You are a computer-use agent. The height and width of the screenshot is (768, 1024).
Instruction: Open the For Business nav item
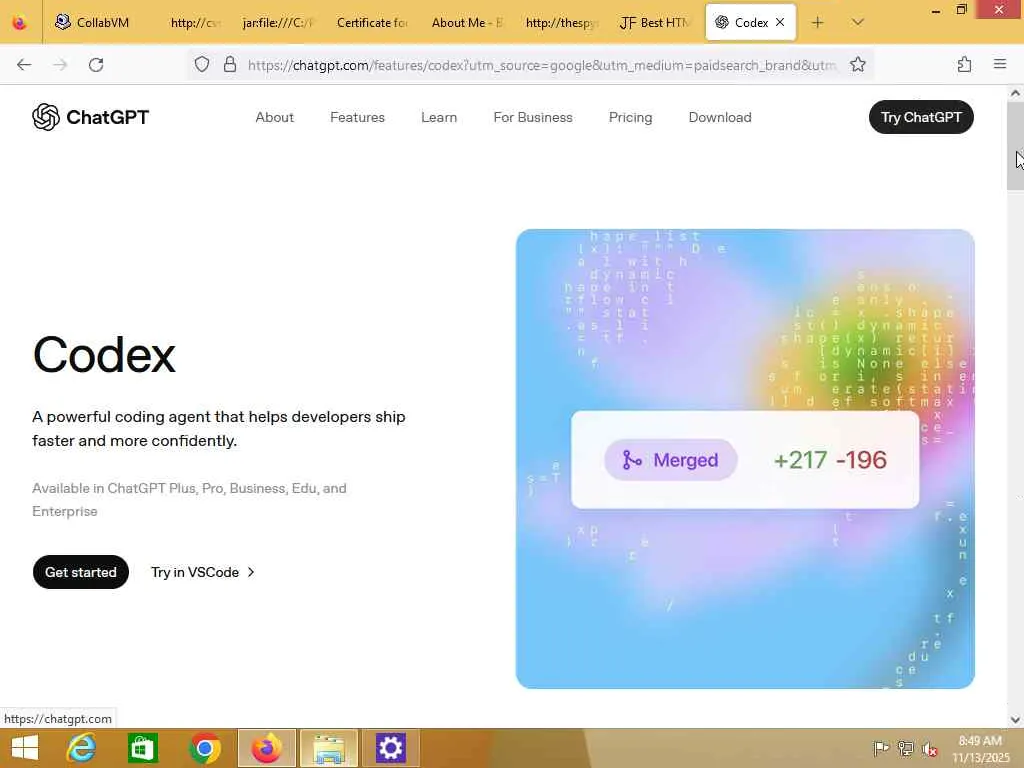click(533, 118)
